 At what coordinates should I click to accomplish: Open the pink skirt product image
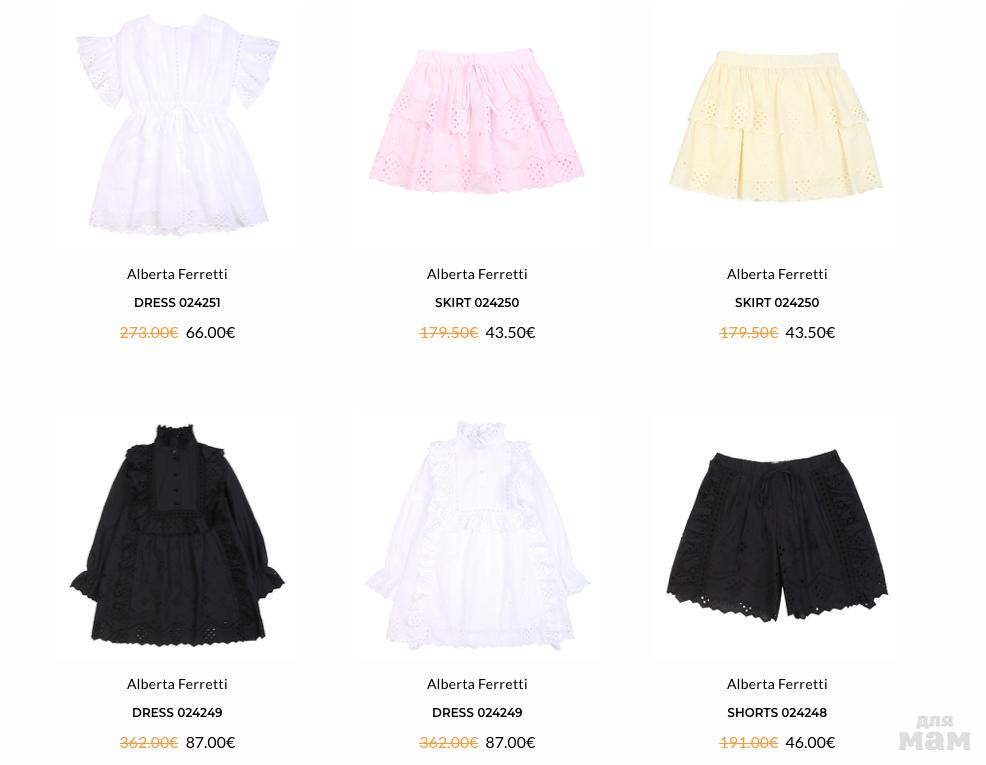(477, 121)
